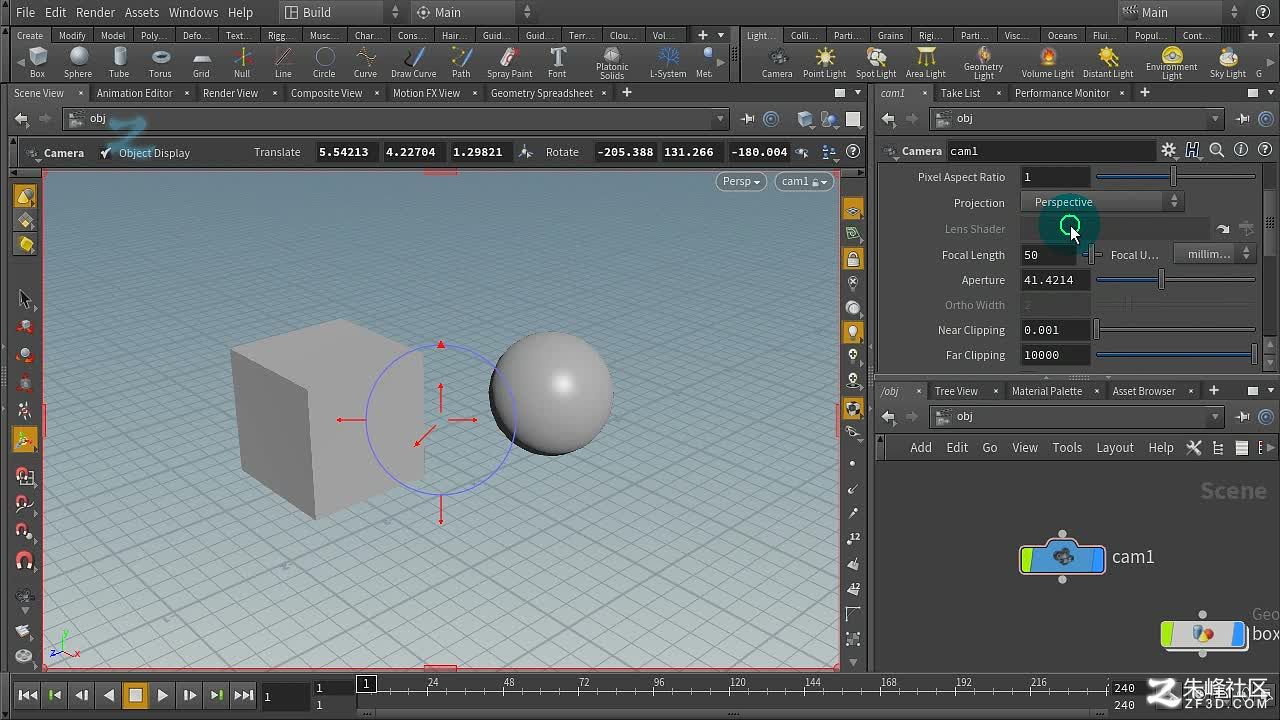Screen dimensions: 1280x720
Task: Create an Area Light
Action: [926, 62]
